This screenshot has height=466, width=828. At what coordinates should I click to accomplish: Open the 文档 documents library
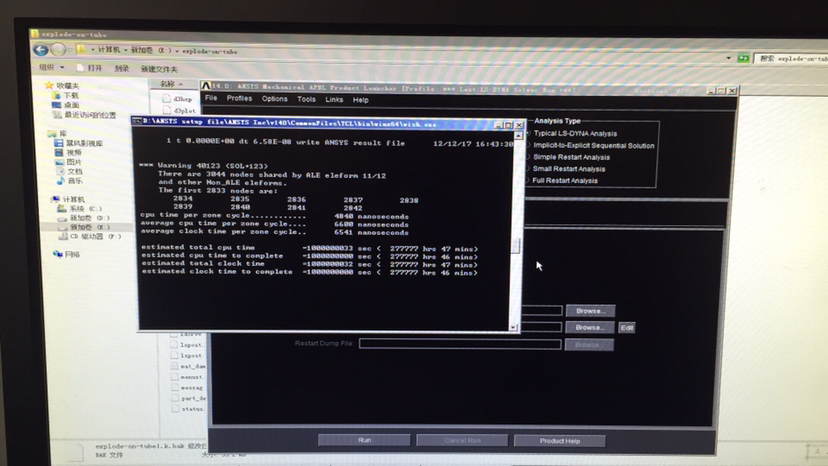[x=69, y=171]
